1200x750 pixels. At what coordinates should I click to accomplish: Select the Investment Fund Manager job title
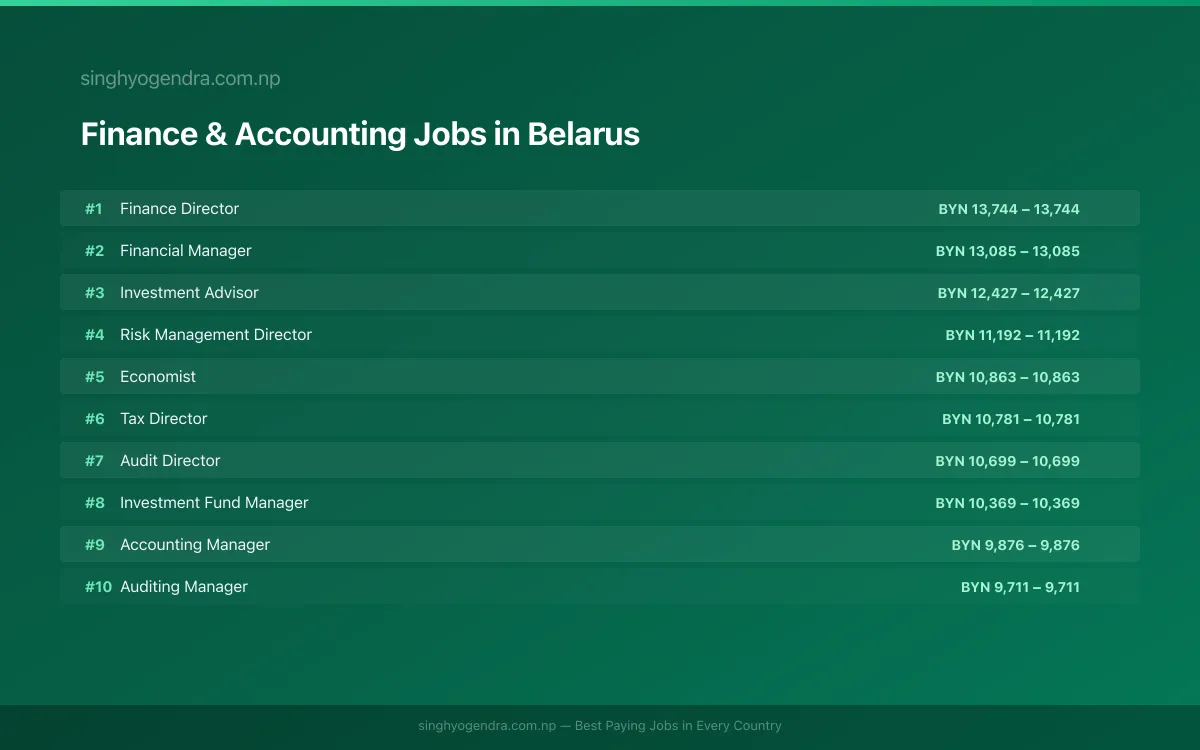click(214, 503)
